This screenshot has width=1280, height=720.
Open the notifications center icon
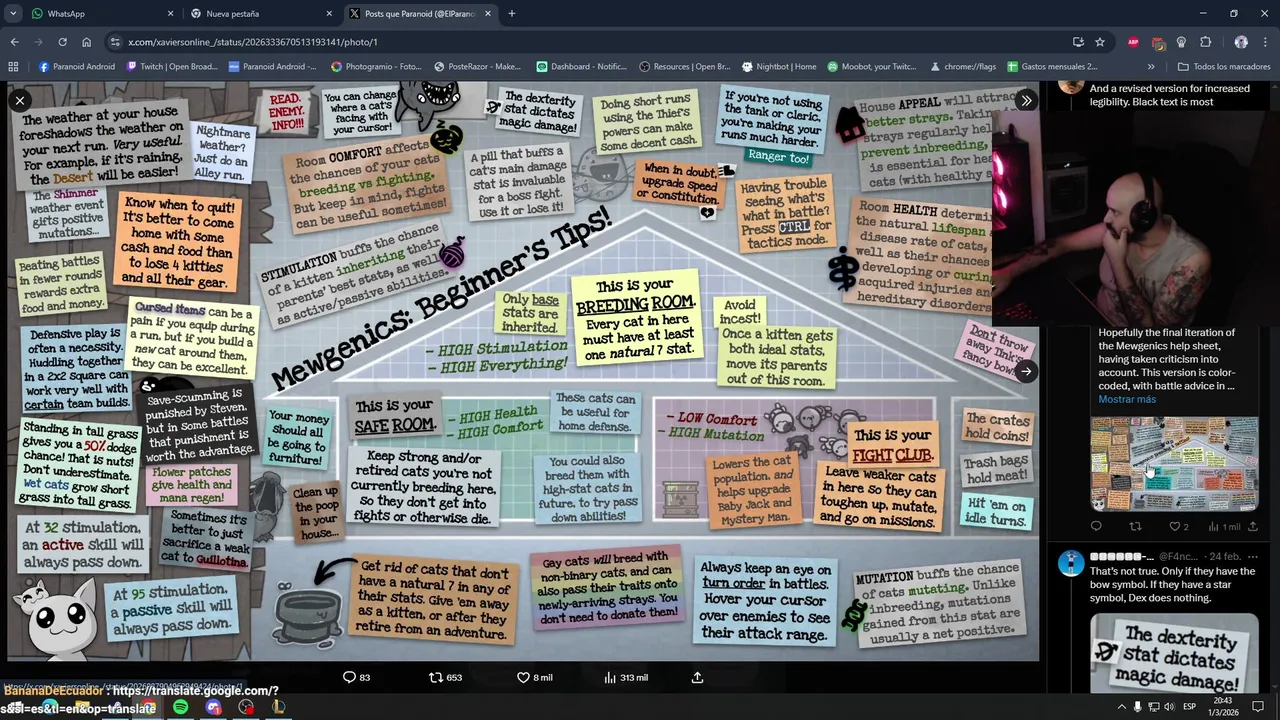coord(1258,707)
